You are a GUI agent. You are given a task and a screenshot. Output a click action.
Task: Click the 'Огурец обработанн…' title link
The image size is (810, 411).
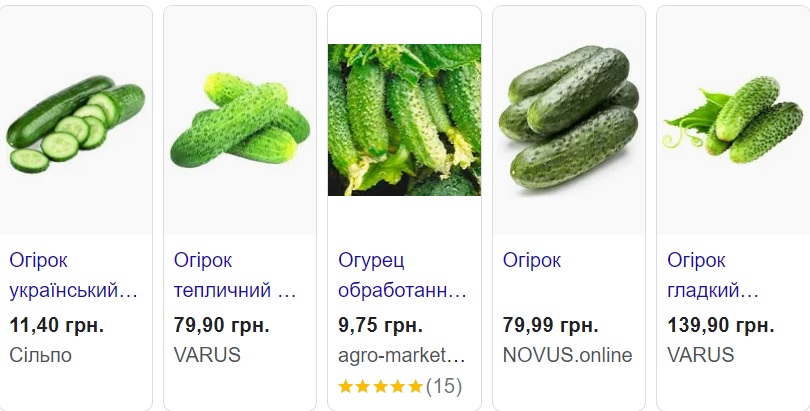pyautogui.click(x=402, y=276)
